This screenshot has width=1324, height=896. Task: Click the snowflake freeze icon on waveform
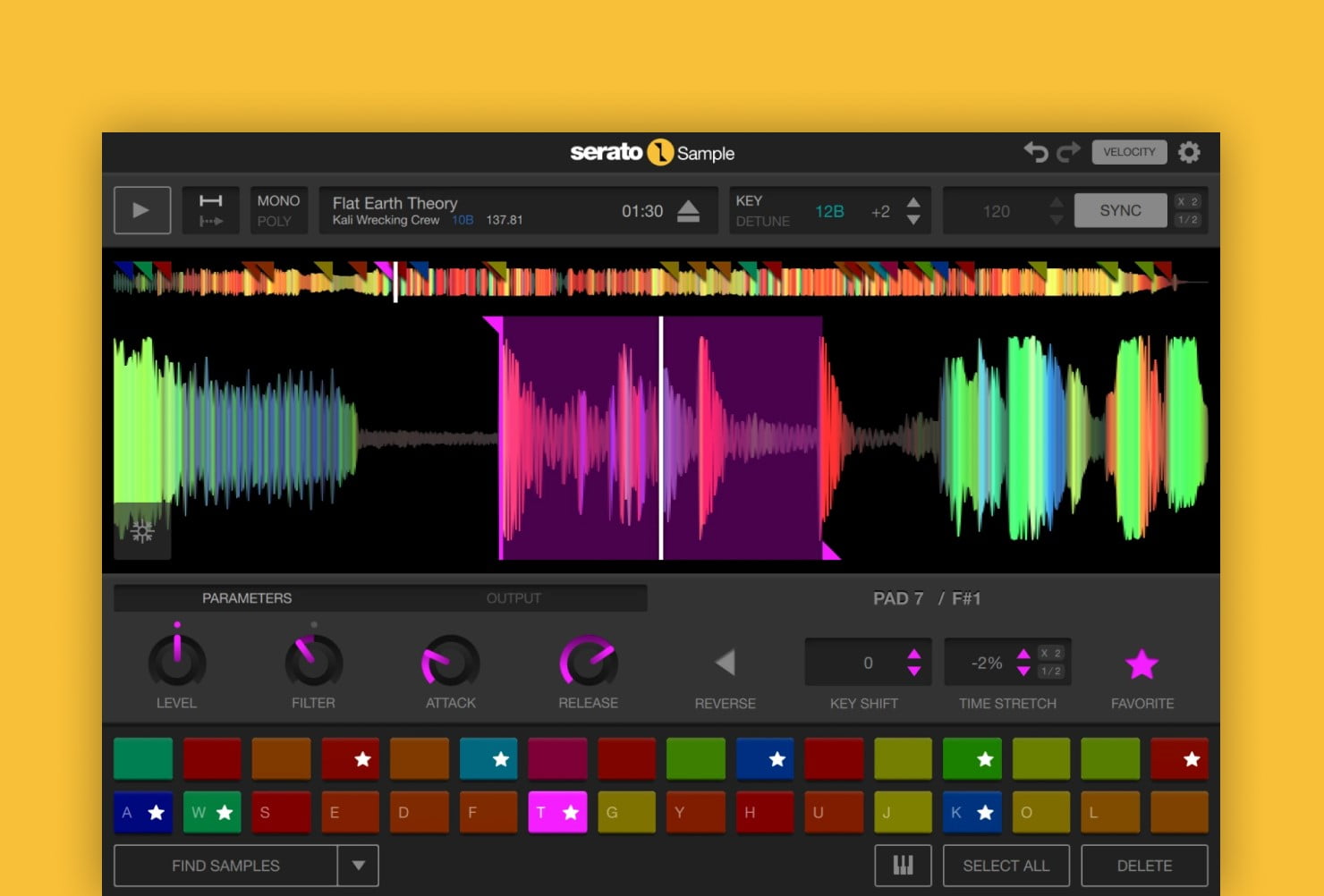coord(142,532)
